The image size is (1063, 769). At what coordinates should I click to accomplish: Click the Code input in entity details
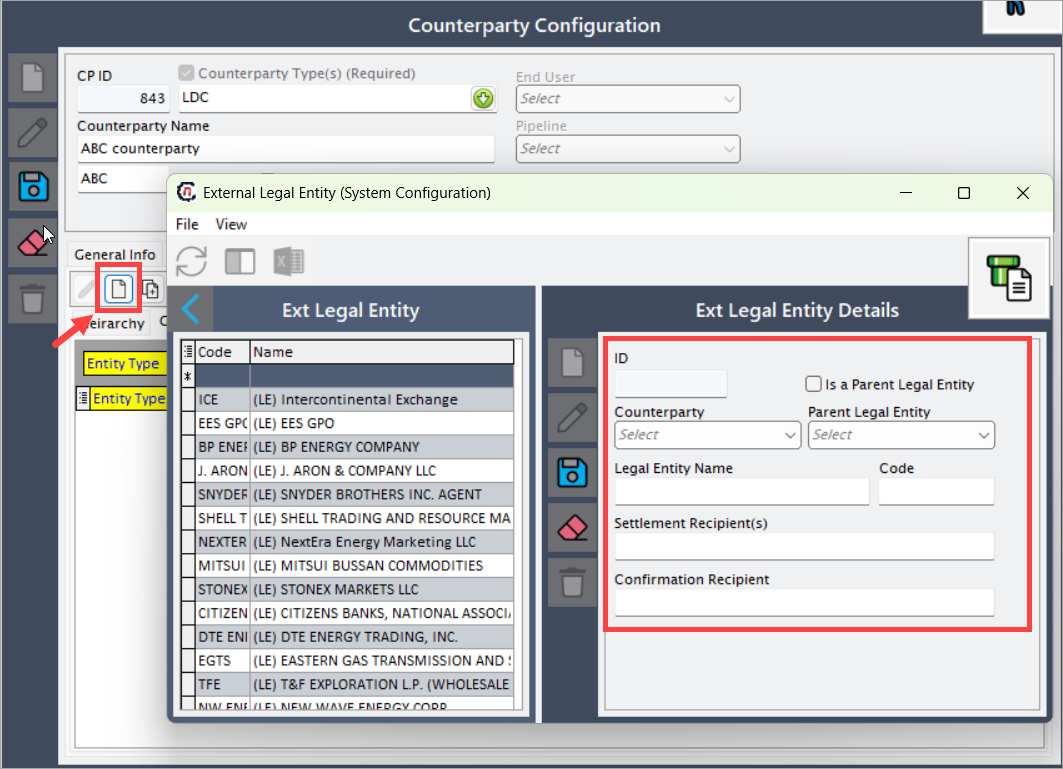pos(936,492)
